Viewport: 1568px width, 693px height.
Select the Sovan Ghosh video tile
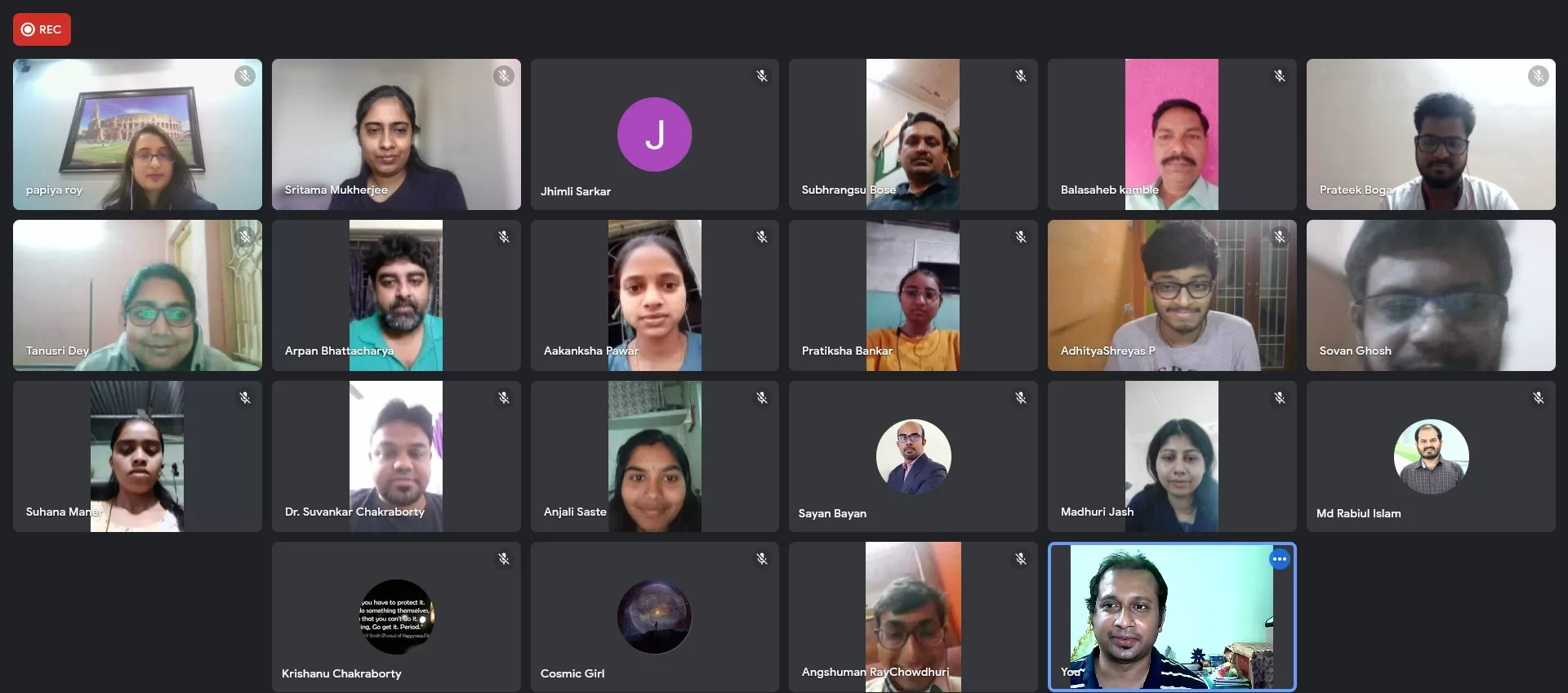click(x=1431, y=295)
